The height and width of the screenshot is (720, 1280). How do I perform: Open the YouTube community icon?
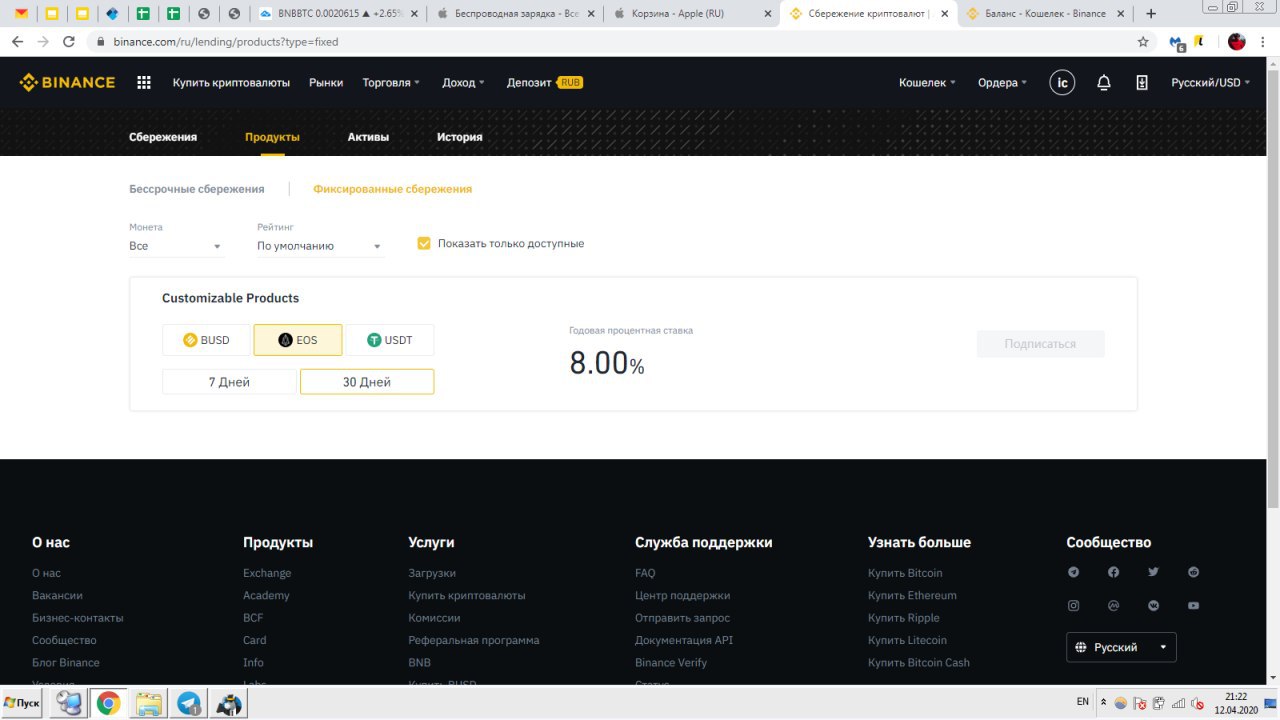tap(1193, 606)
